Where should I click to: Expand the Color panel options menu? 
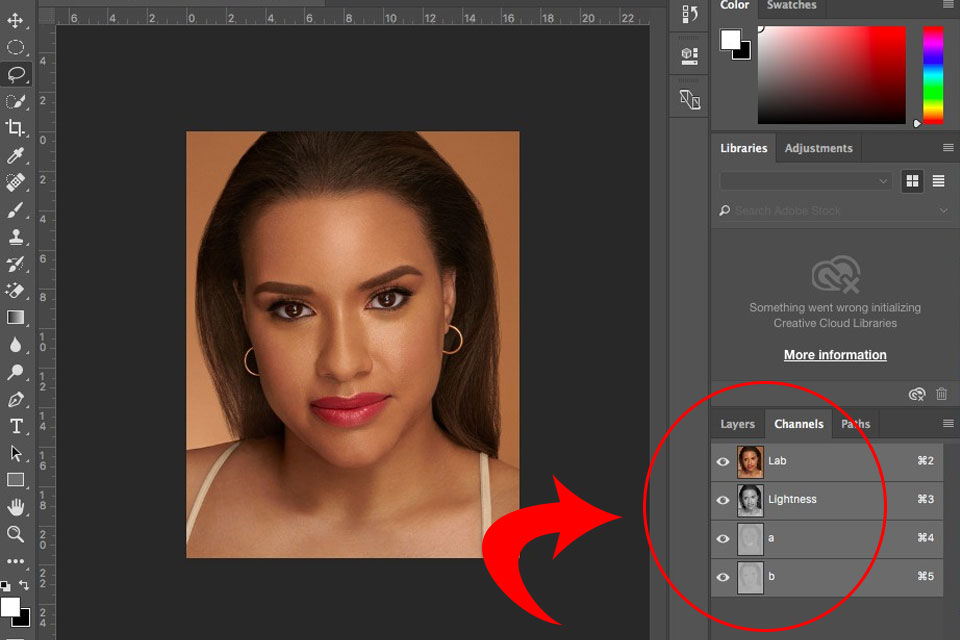(948, 6)
